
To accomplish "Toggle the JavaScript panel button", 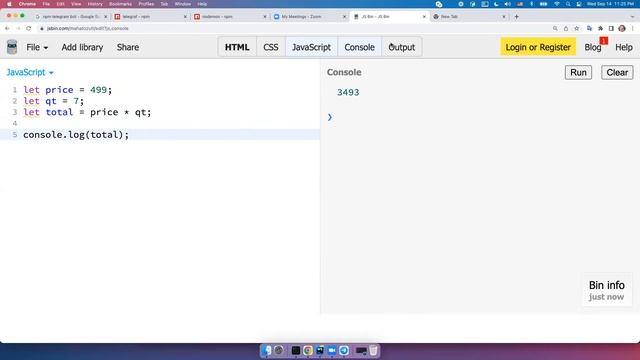I will pyautogui.click(x=311, y=47).
